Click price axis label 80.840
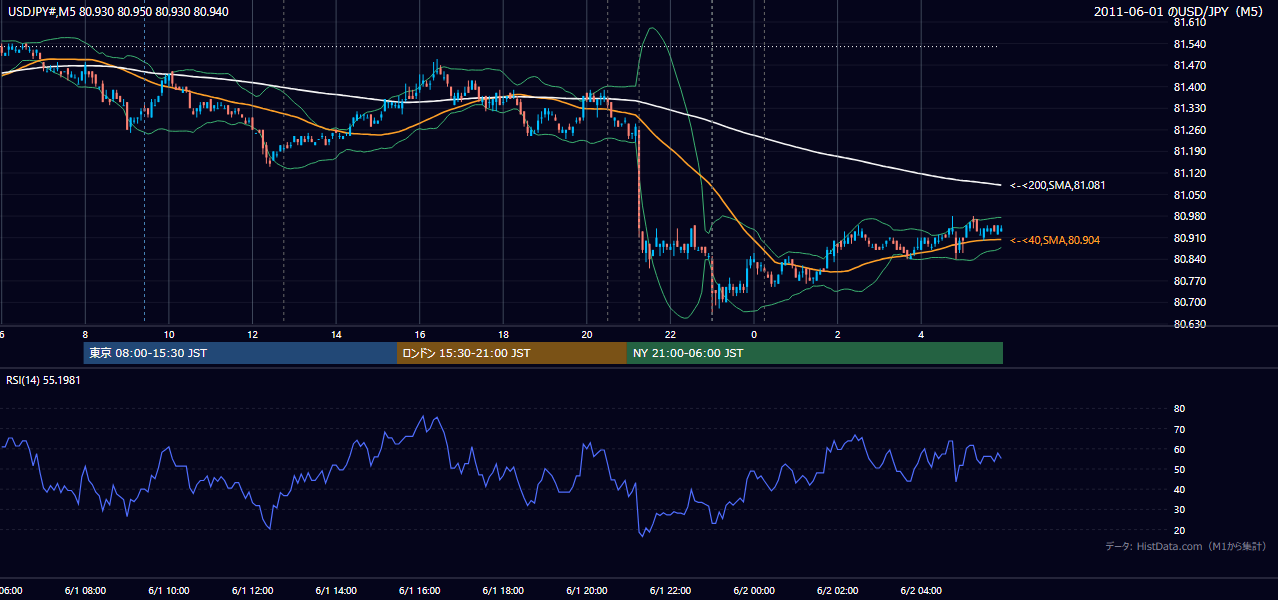 click(x=1189, y=259)
